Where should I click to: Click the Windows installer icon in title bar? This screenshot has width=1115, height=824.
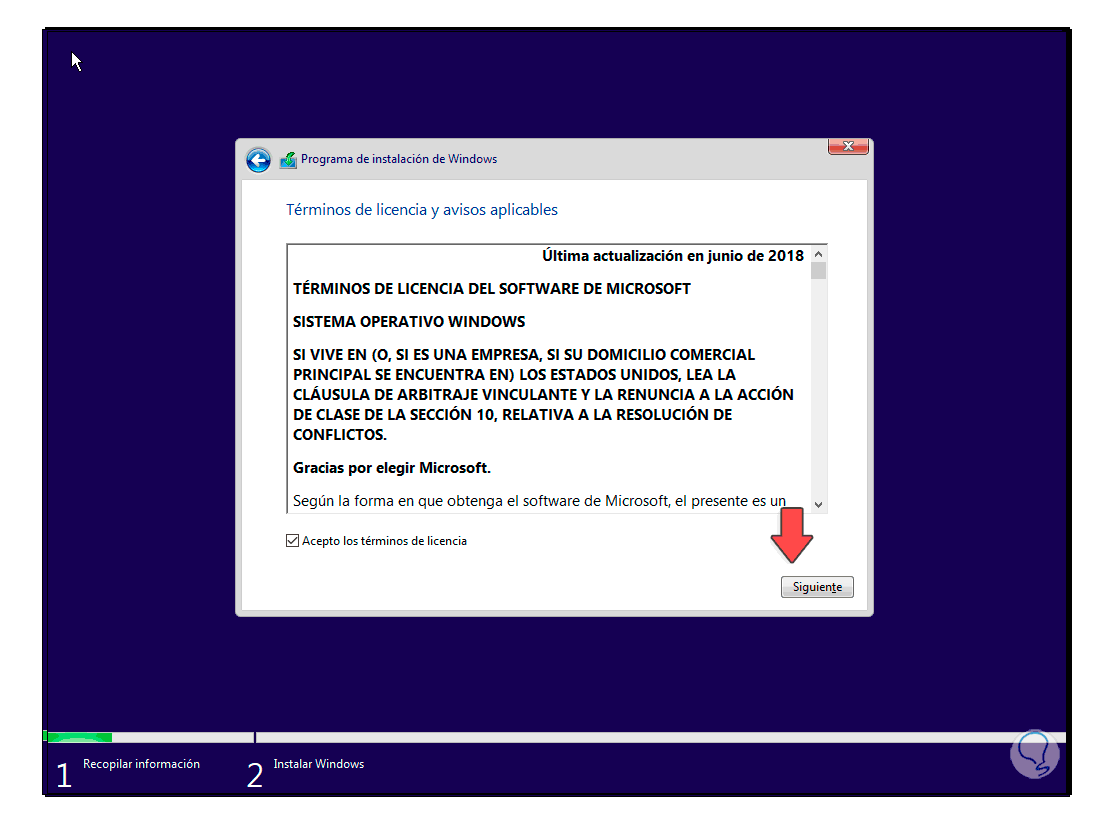[287, 159]
